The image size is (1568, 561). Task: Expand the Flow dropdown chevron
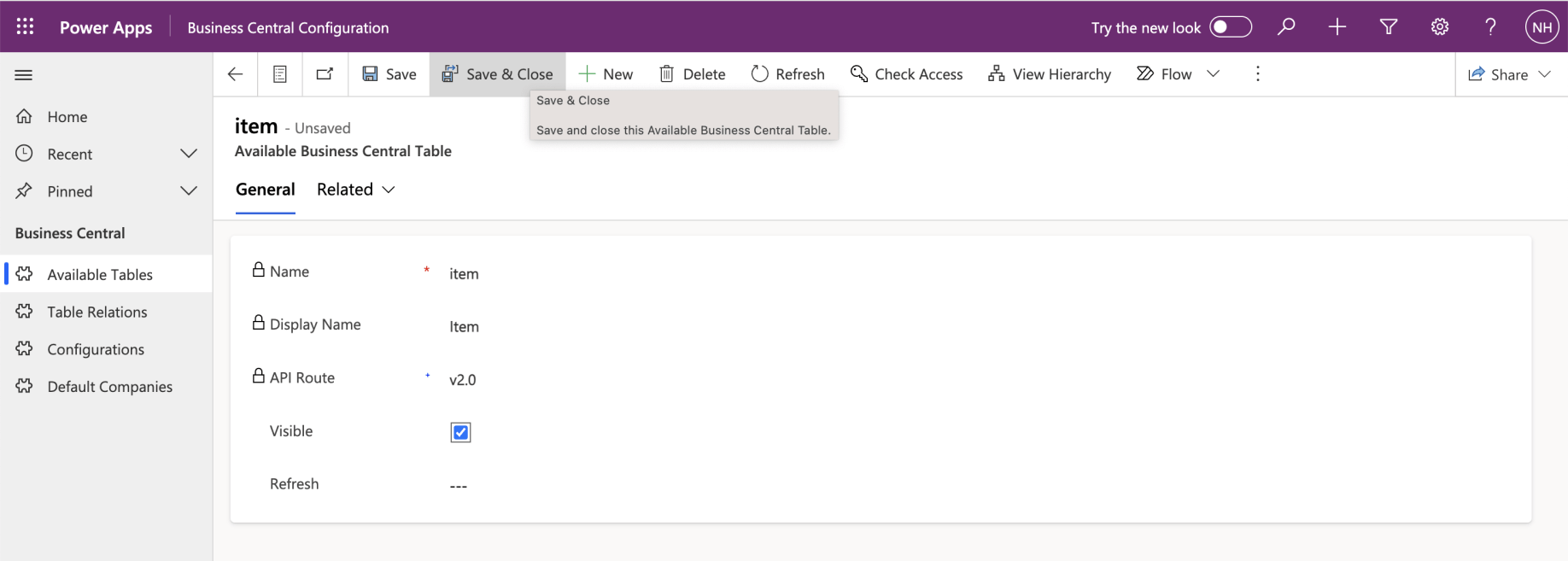[x=1214, y=73]
